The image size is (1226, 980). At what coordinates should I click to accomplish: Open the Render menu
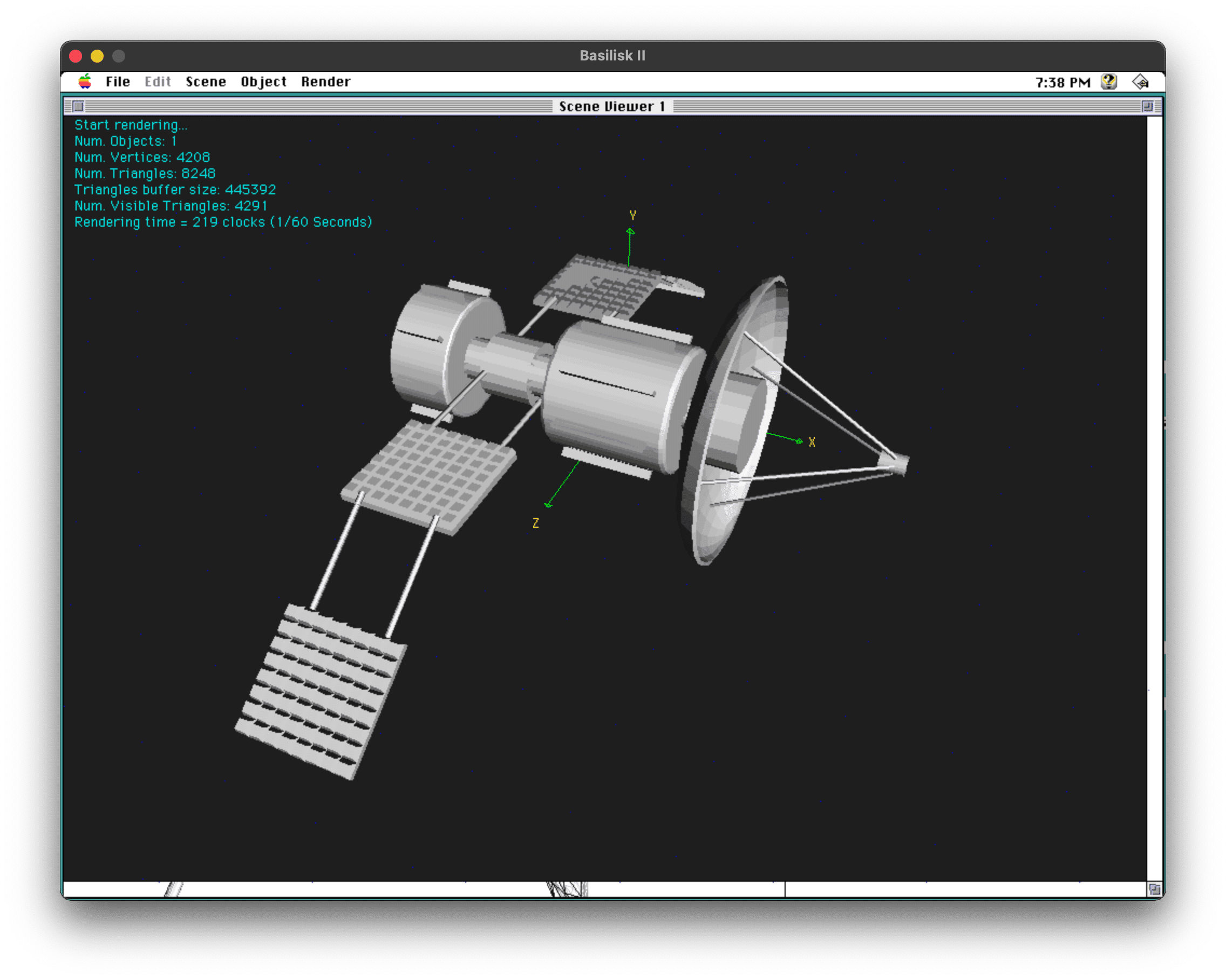(326, 81)
